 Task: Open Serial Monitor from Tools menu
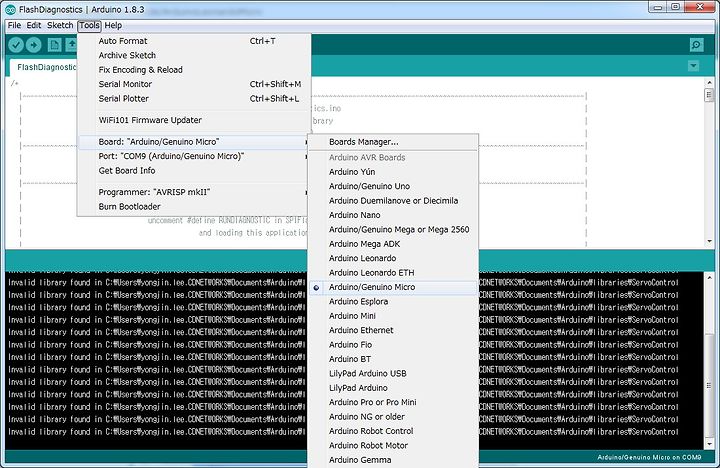[x=194, y=84]
